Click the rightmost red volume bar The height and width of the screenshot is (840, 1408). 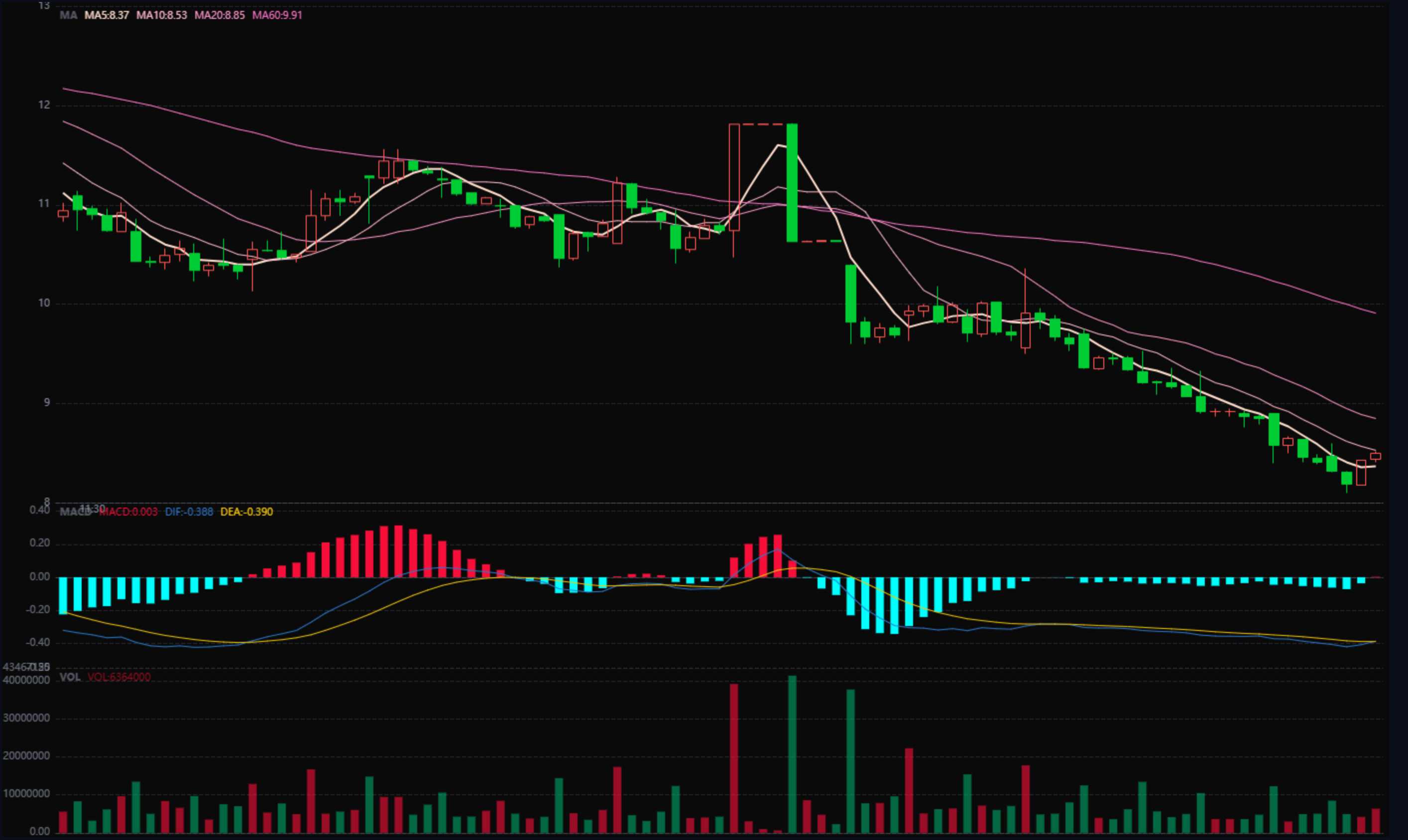(1375, 821)
